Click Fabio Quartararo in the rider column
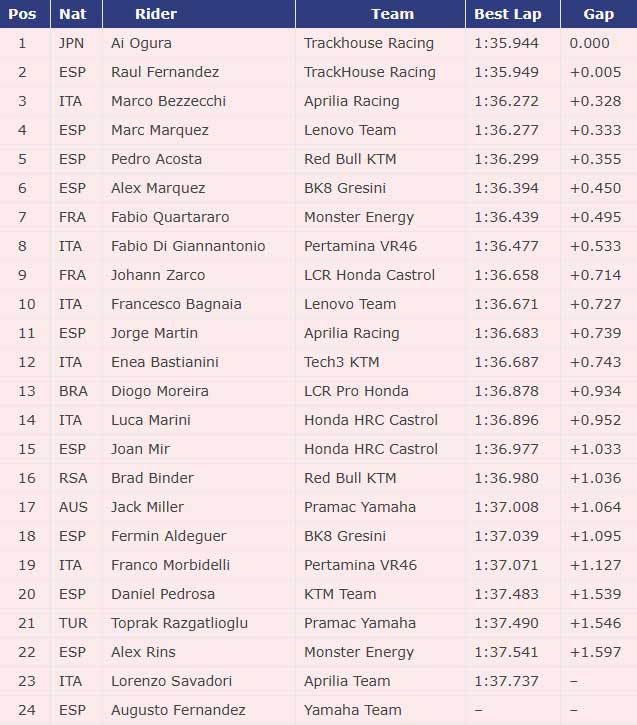 point(171,217)
